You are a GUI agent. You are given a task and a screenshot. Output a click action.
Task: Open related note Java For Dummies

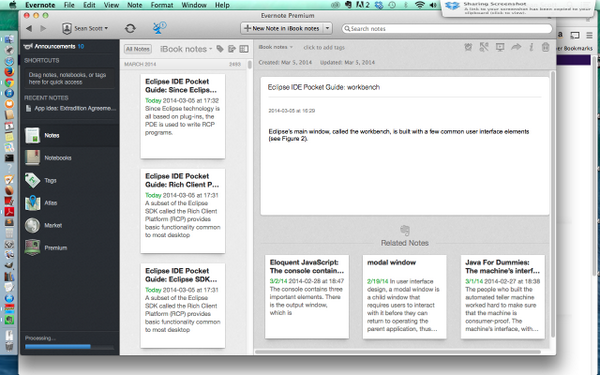pyautogui.click(x=502, y=297)
